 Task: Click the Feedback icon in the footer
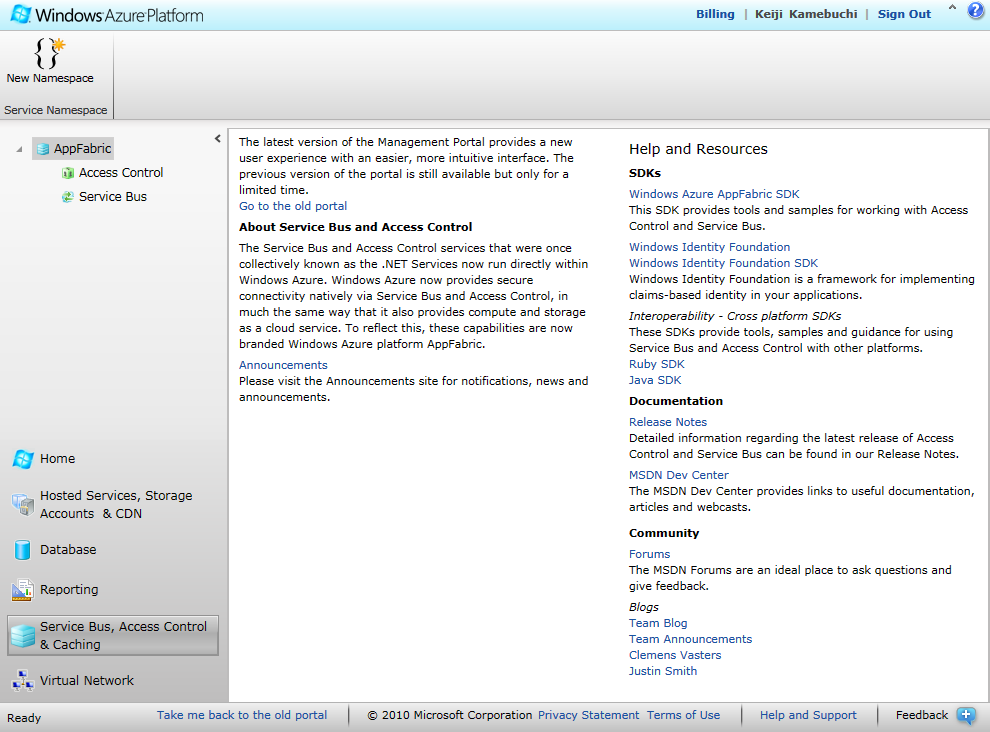pos(965,715)
